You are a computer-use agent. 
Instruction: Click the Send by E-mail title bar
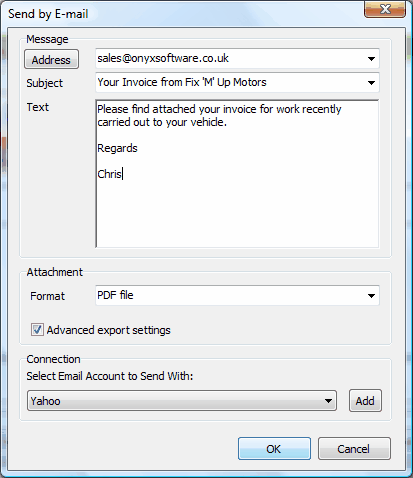[183, 14]
